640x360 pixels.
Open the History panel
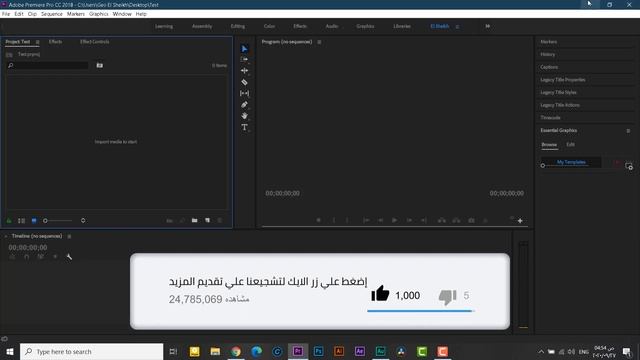(x=548, y=54)
